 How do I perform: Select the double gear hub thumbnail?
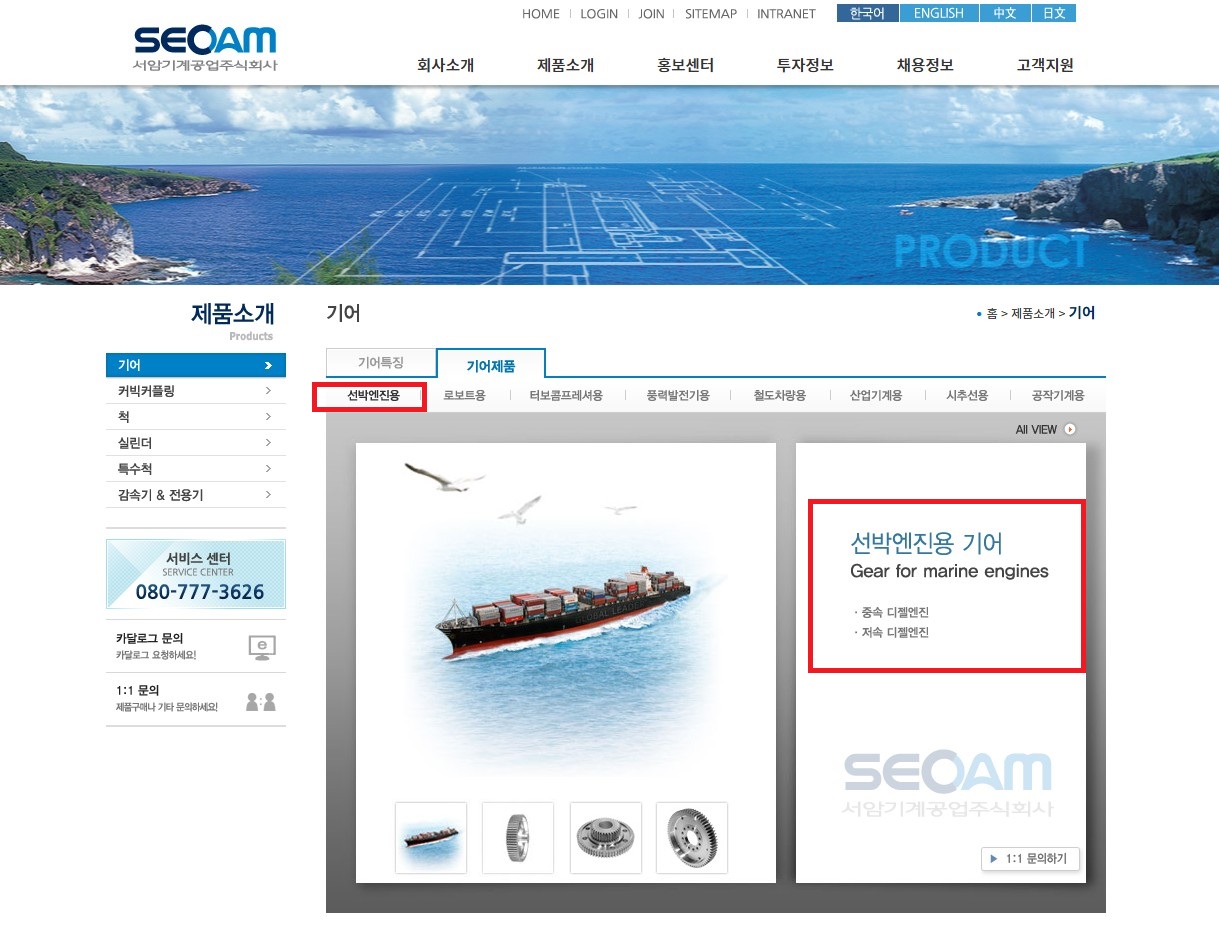pyautogui.click(x=606, y=837)
